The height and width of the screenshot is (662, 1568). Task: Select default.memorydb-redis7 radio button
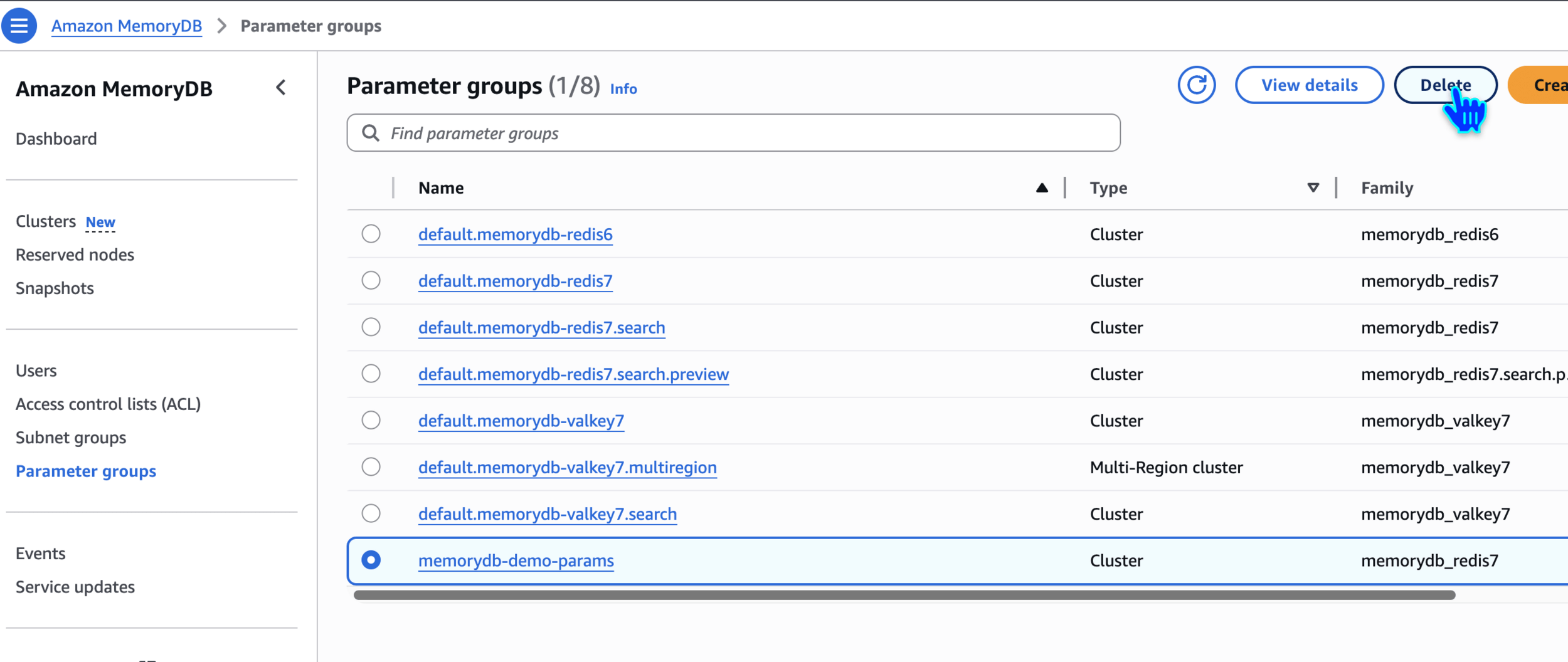point(371,280)
